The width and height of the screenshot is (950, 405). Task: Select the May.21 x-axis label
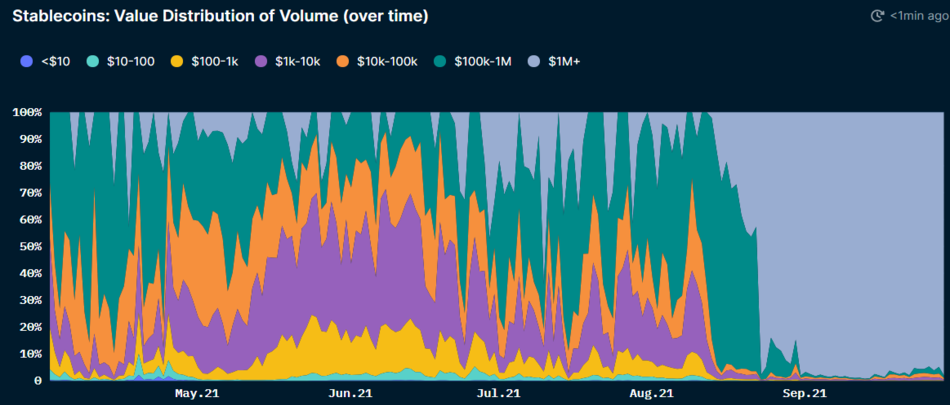(x=197, y=393)
